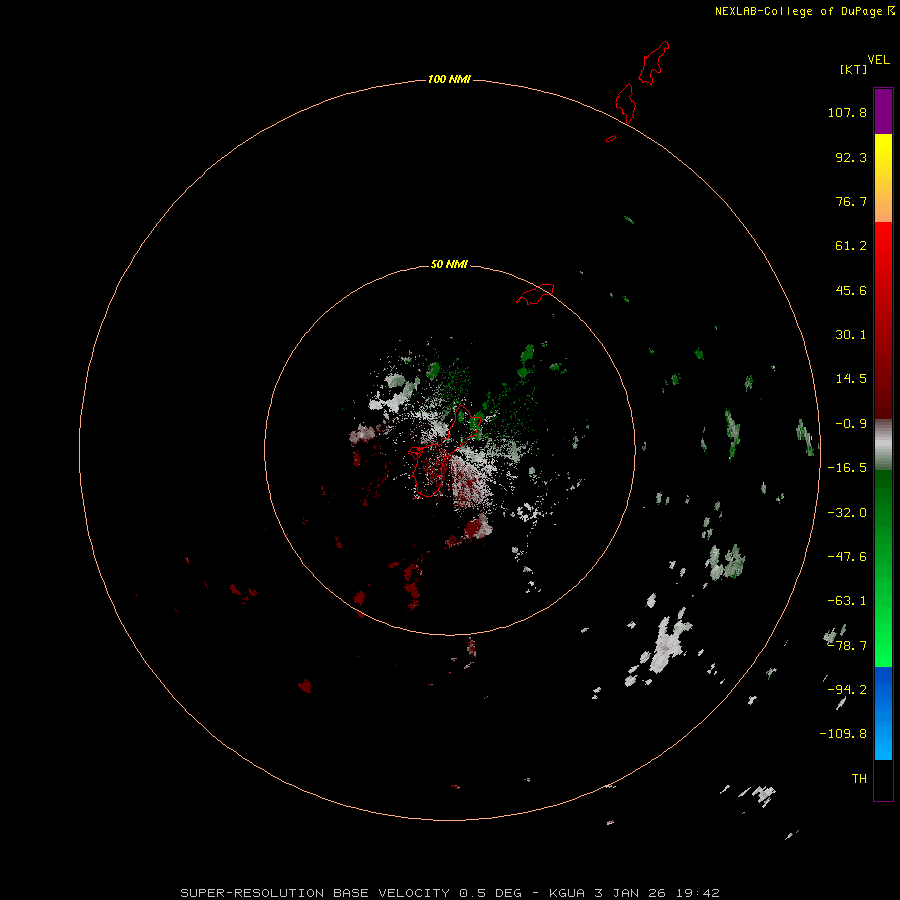Click the -94.2 legend value
This screenshot has width=900, height=900.
coord(847,689)
